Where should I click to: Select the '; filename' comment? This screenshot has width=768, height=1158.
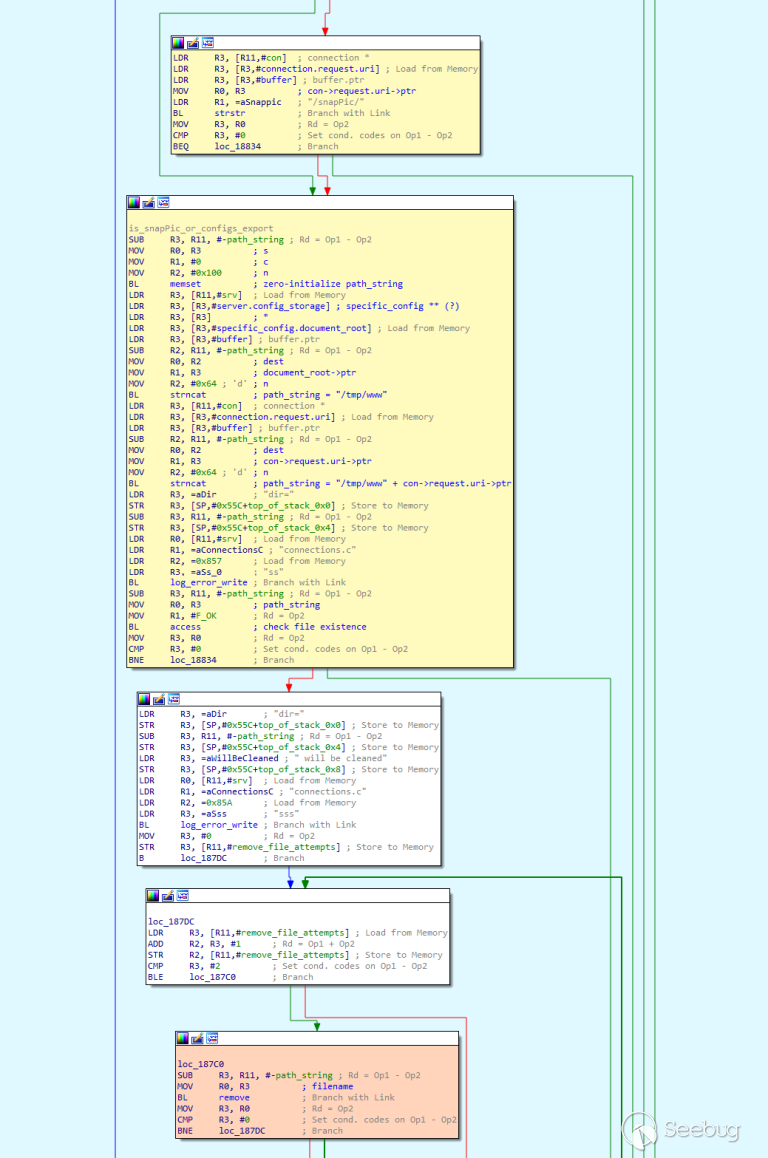pyautogui.click(x=327, y=1086)
